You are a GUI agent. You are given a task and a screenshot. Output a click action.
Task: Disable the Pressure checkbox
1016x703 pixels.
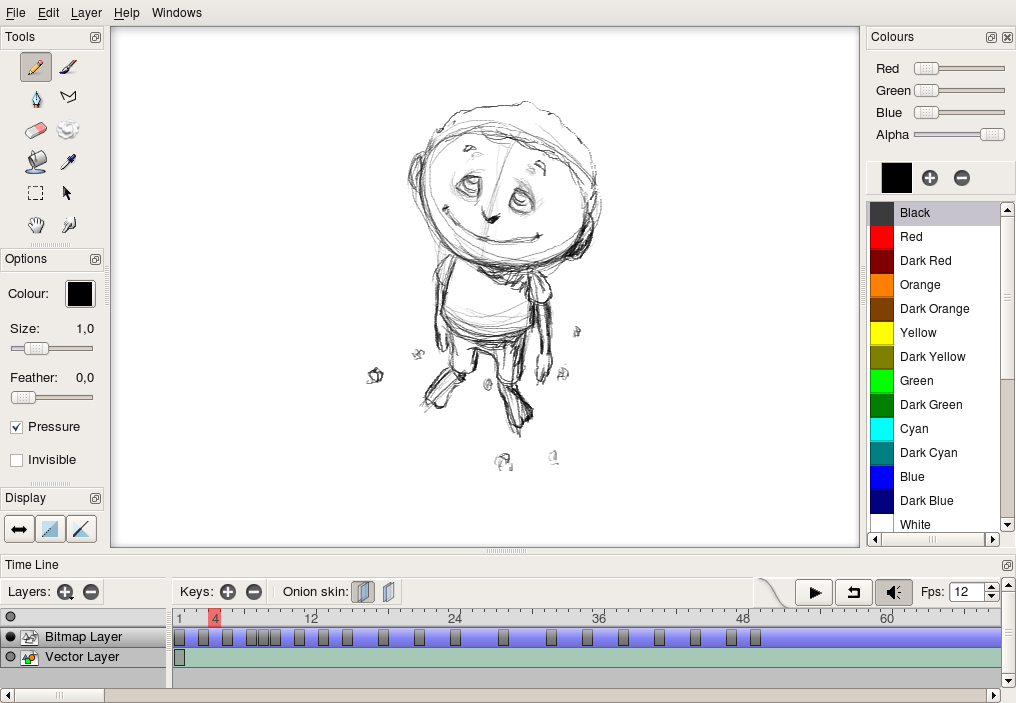[x=16, y=427]
